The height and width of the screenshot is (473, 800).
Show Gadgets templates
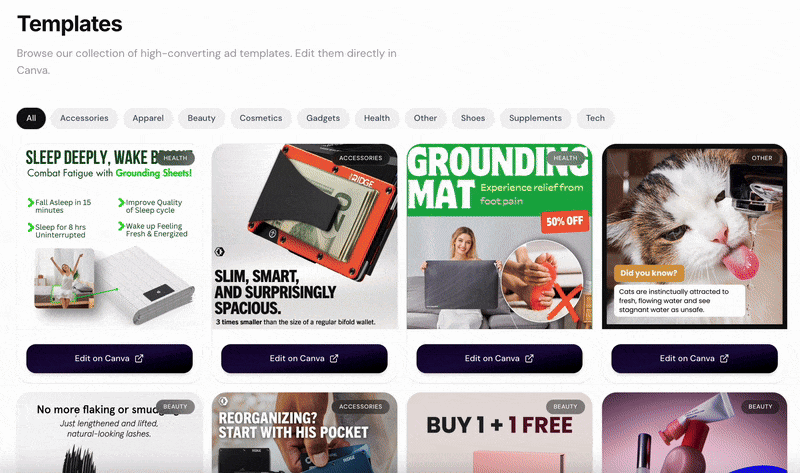coord(323,118)
